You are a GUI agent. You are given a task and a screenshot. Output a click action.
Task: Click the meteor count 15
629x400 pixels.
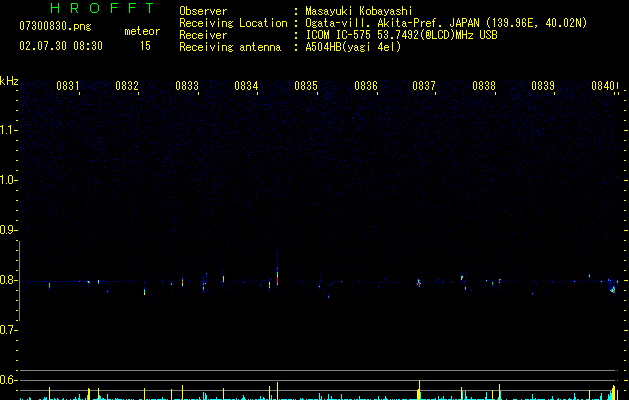tap(145, 46)
